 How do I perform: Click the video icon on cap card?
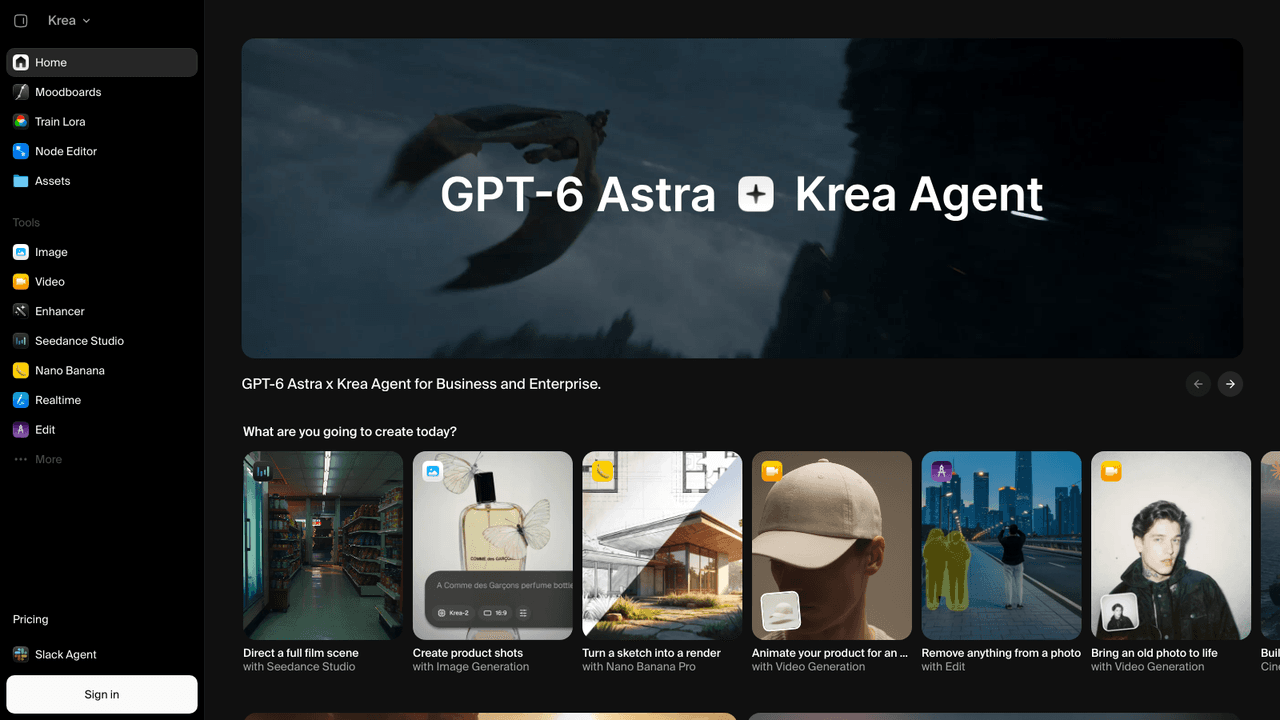coord(772,471)
